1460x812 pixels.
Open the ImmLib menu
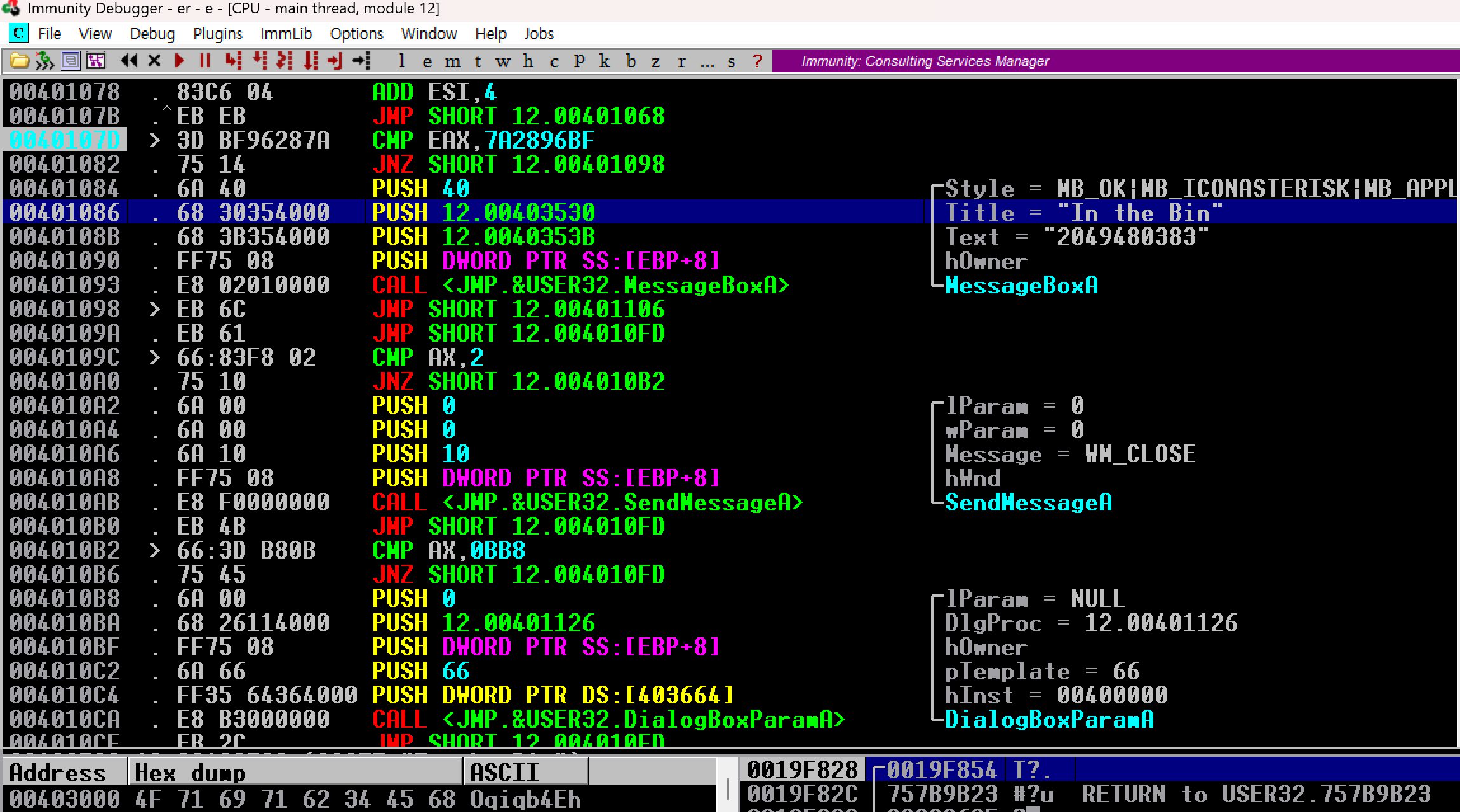click(x=286, y=34)
